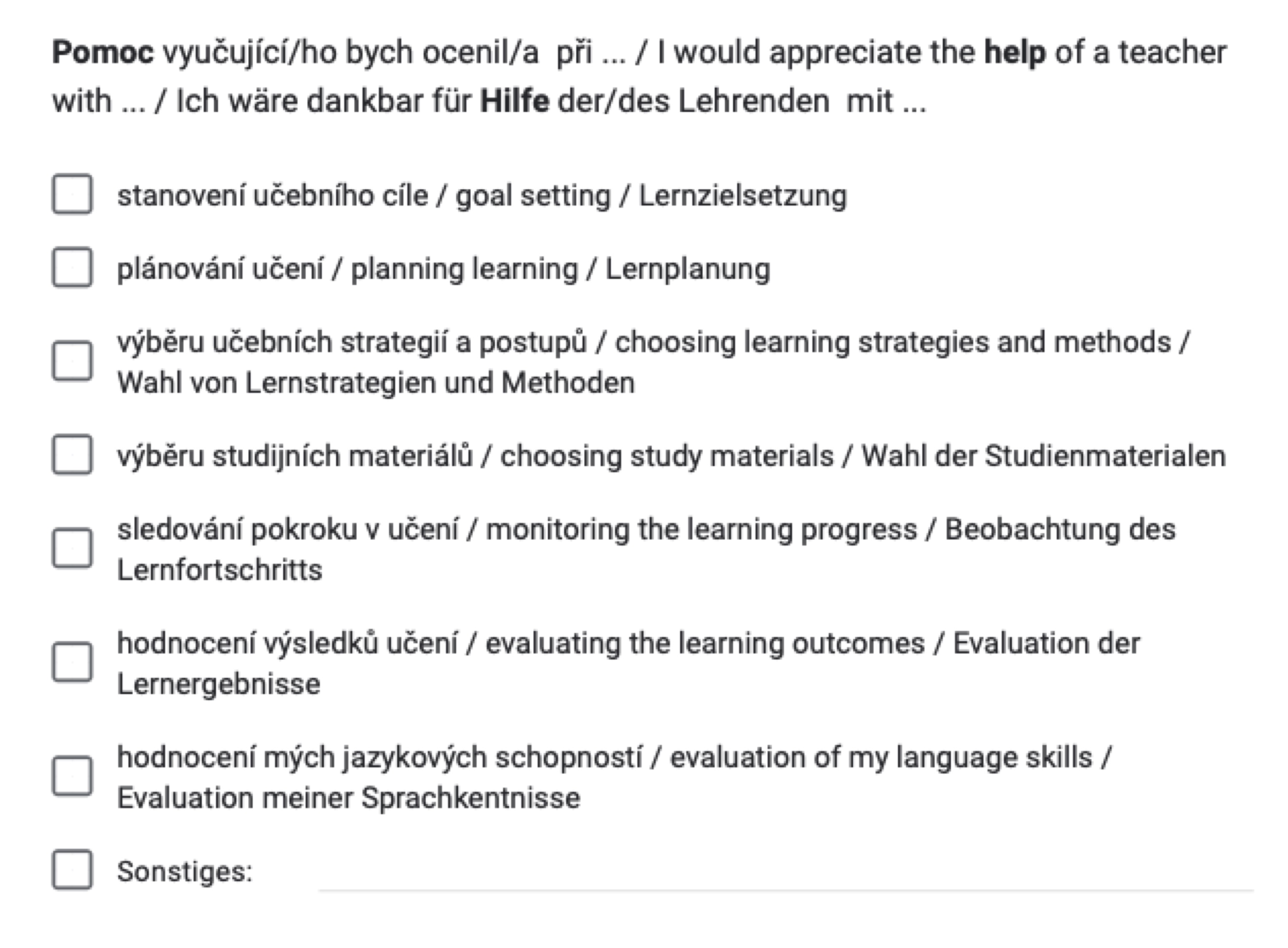Click the 'Lernplanung' option label text
This screenshot has height=948, width=1288.
[687, 269]
